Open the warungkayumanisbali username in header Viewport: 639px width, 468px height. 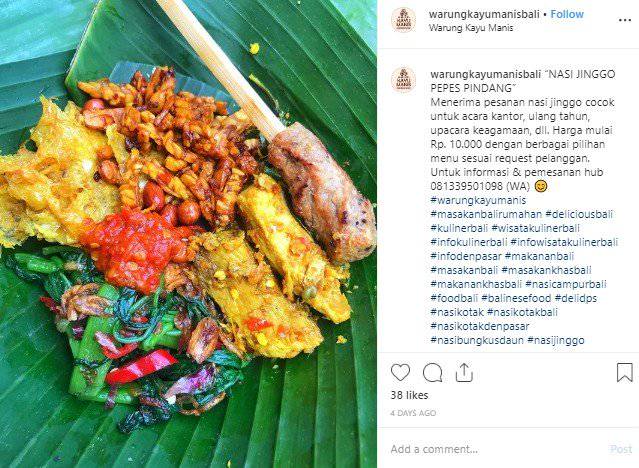484,14
